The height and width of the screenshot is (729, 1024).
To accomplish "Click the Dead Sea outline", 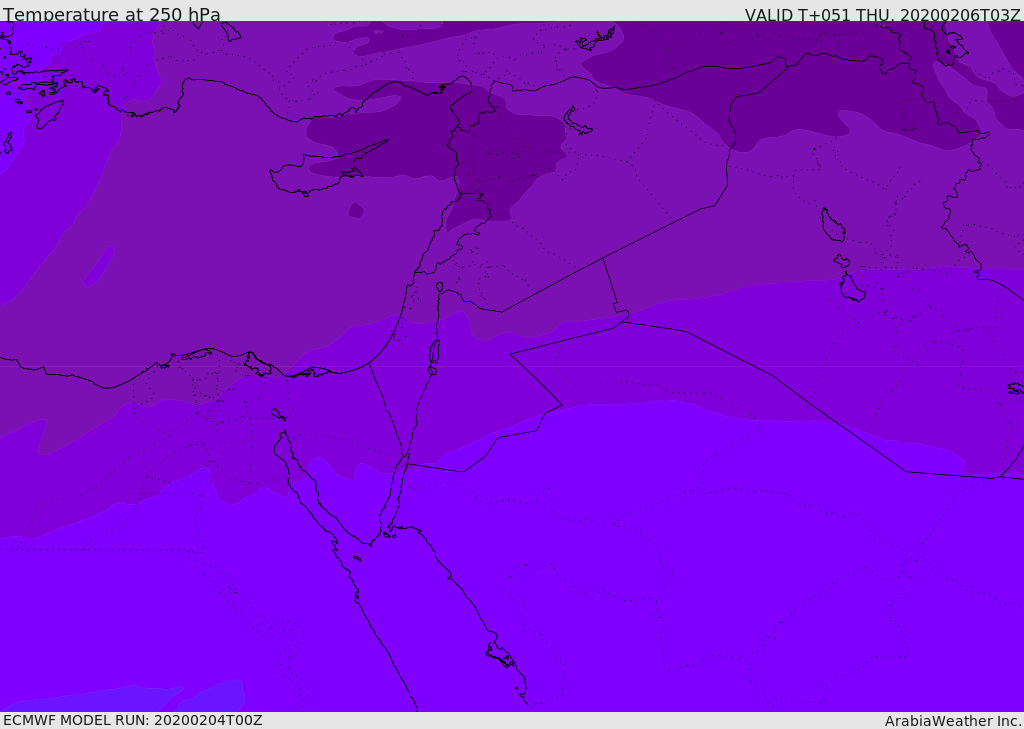I will pos(434,353).
